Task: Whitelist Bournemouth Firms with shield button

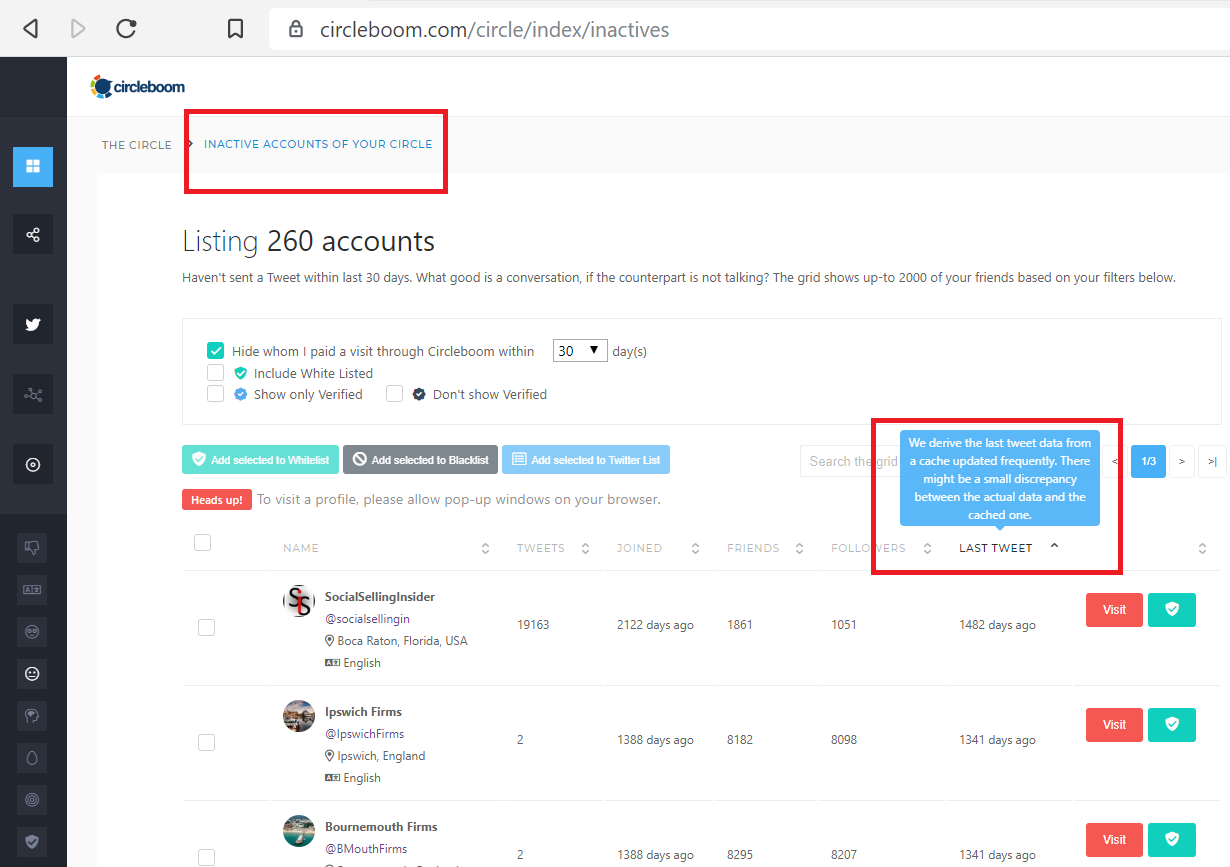Action: (1172, 839)
